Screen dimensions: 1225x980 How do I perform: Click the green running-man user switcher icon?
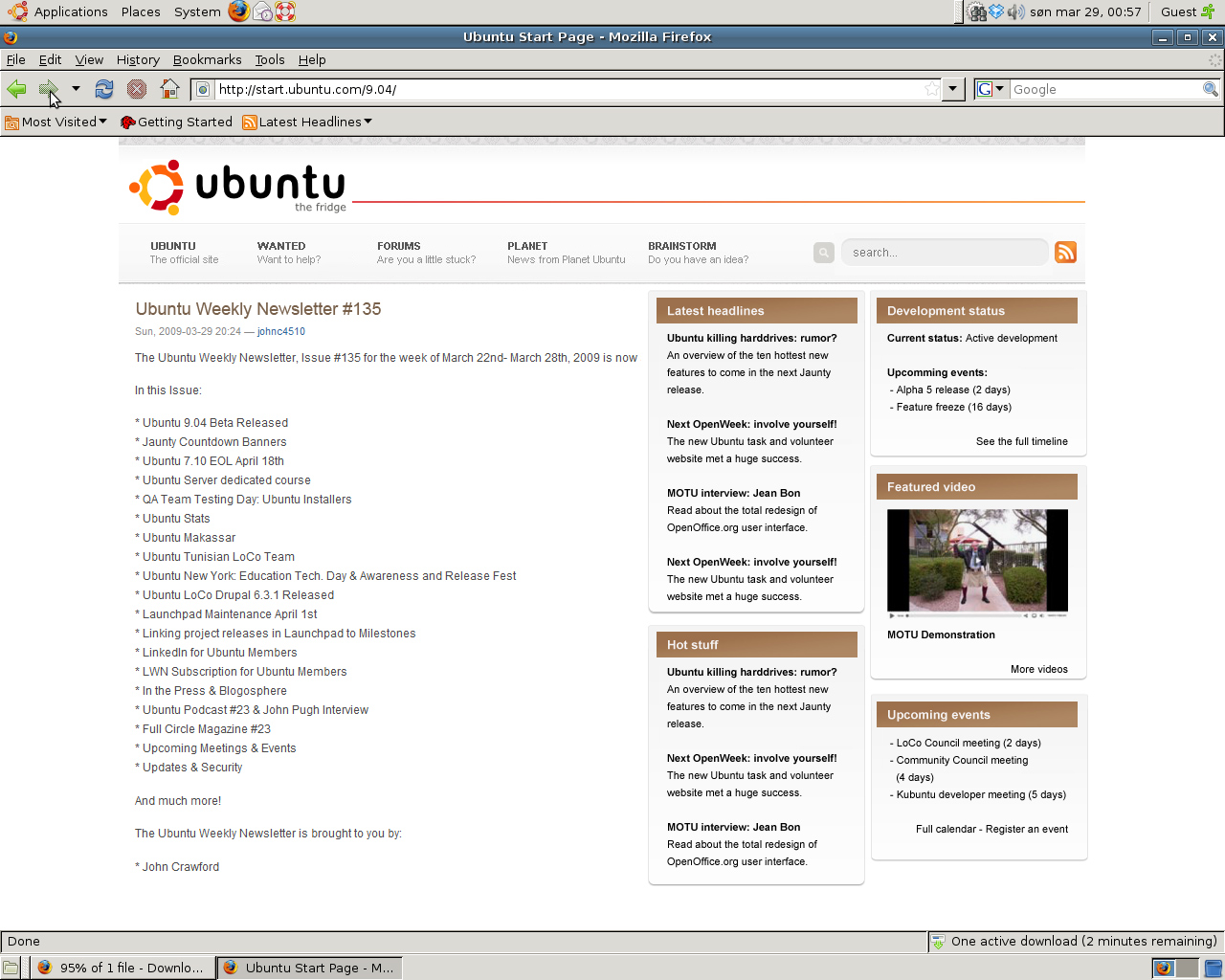point(1208,11)
